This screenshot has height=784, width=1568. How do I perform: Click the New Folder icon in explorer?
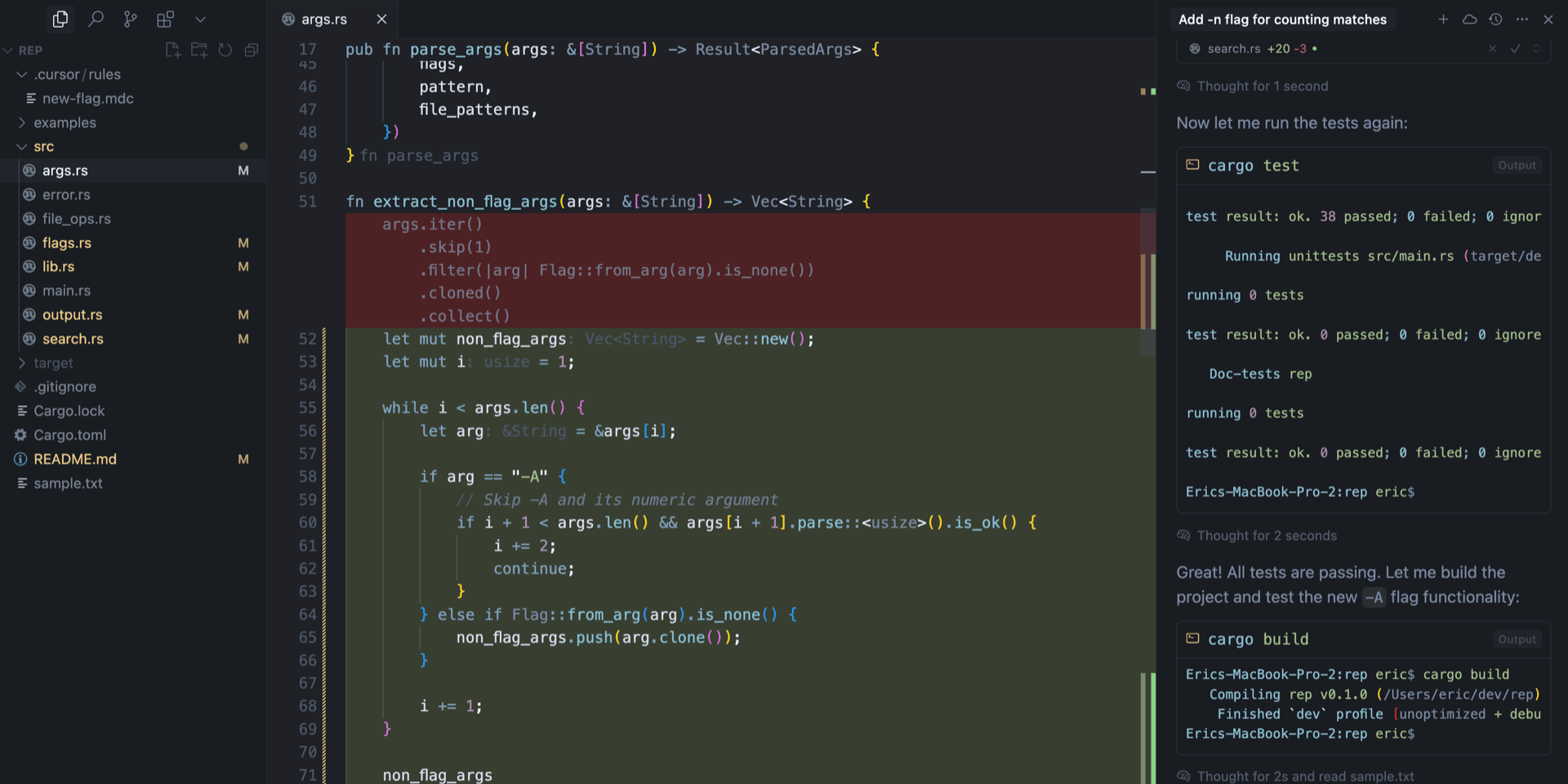click(198, 51)
